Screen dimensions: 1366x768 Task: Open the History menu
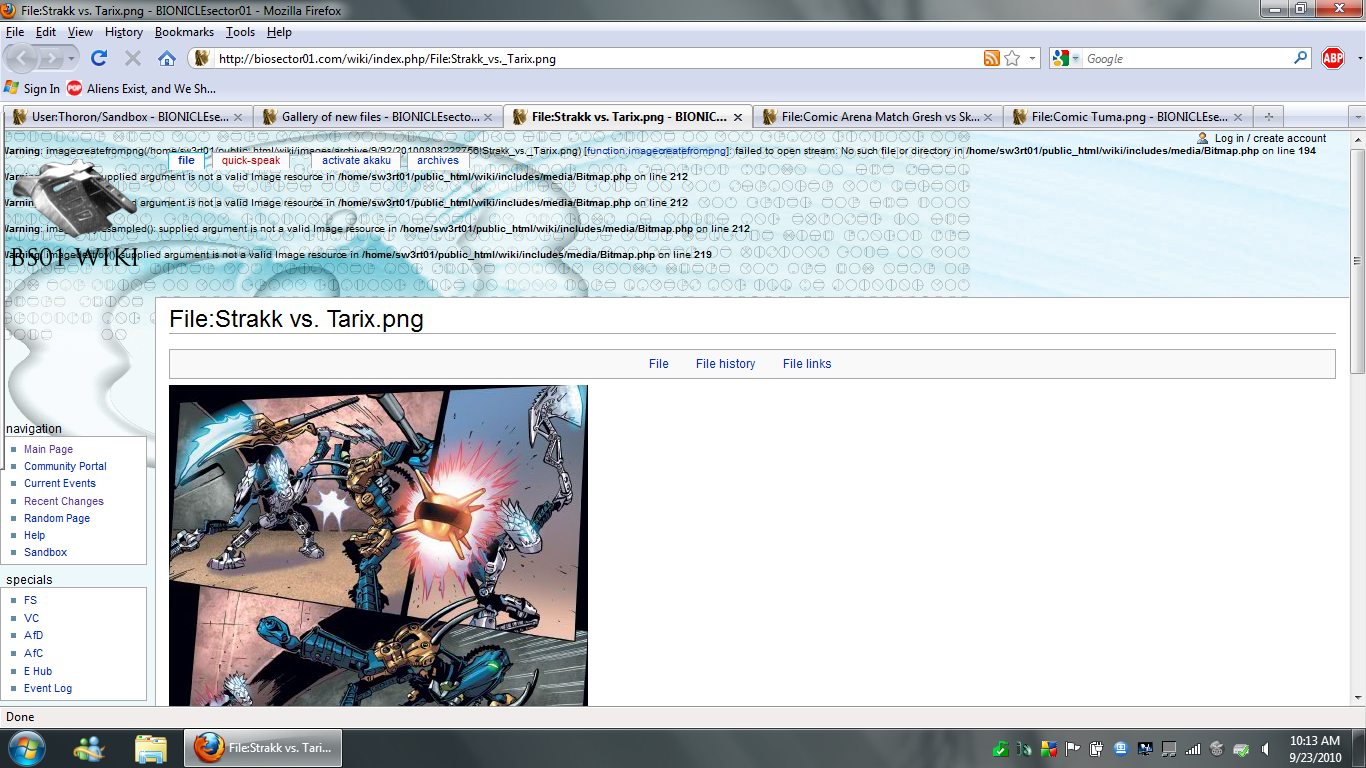tap(124, 32)
